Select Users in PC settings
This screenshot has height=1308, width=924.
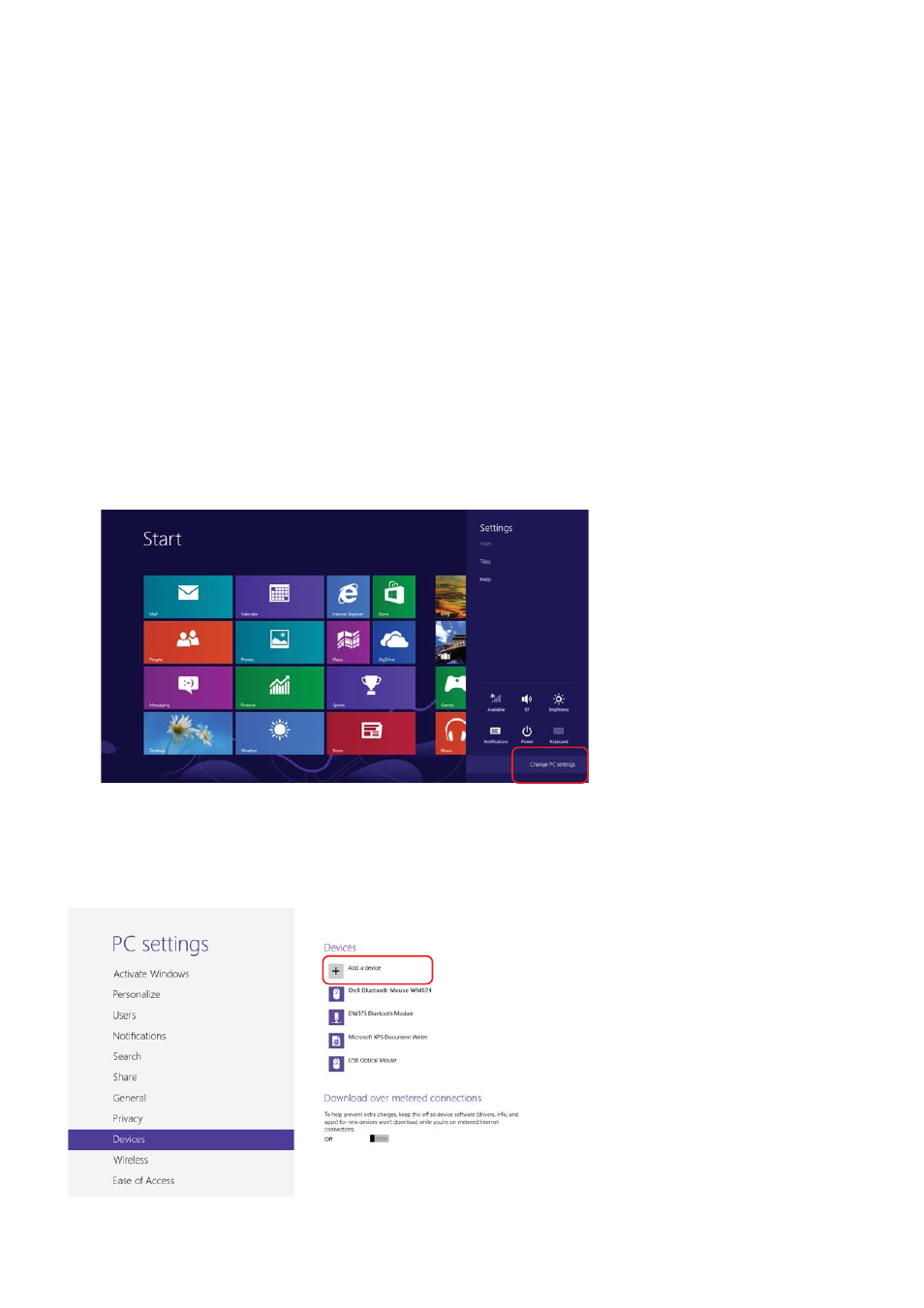124,1015
